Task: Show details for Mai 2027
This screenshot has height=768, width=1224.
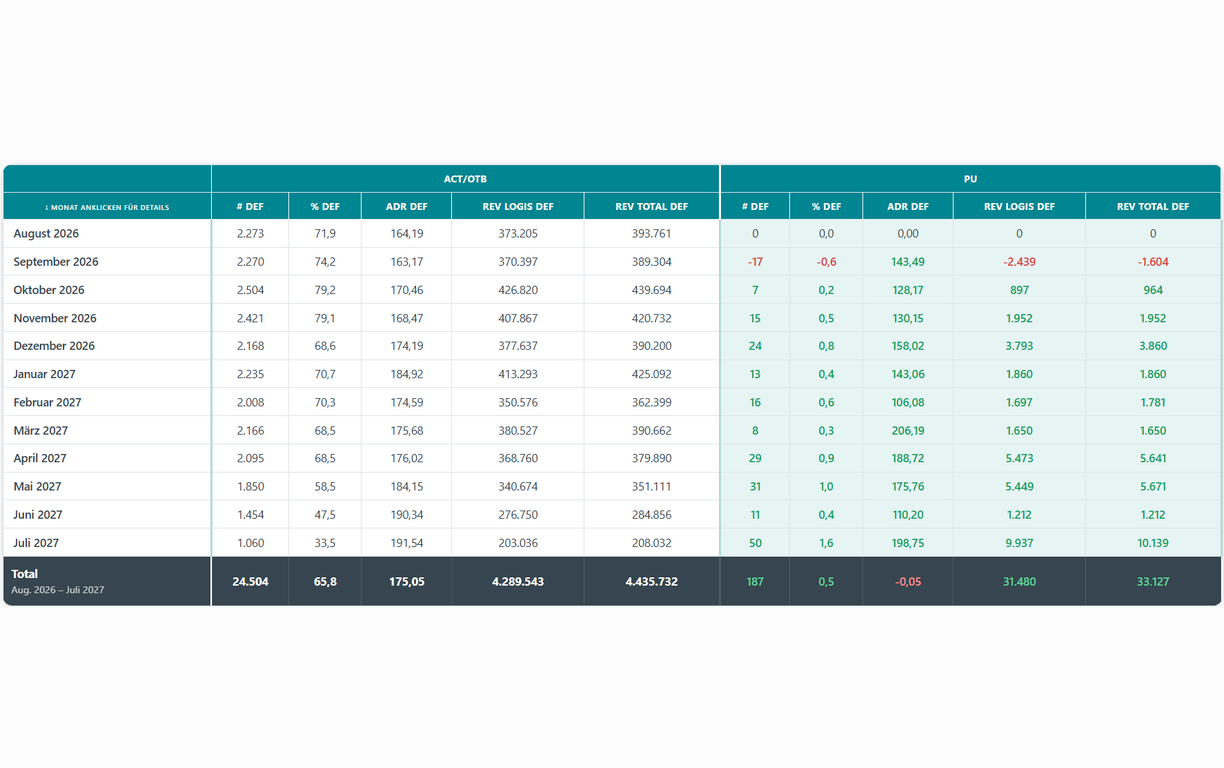Action: coord(38,486)
